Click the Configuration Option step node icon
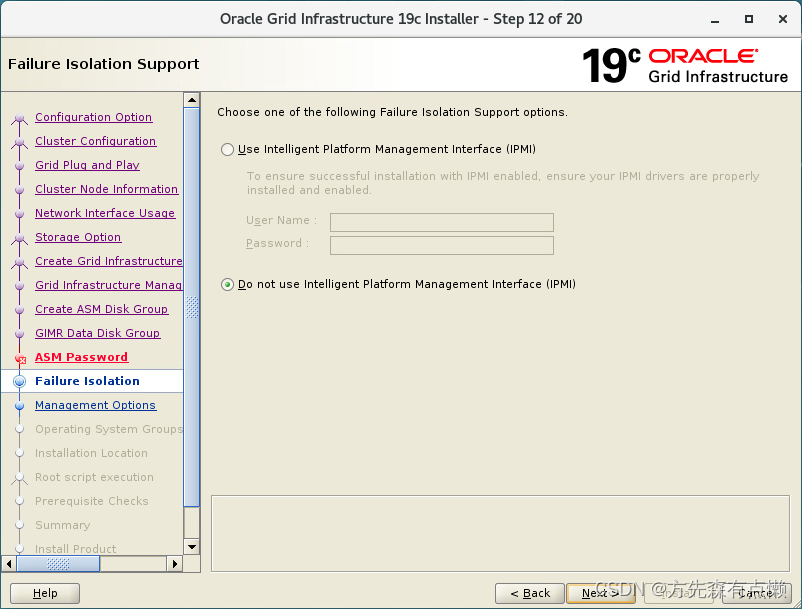Viewport: 802px width, 609px height. [x=19, y=119]
